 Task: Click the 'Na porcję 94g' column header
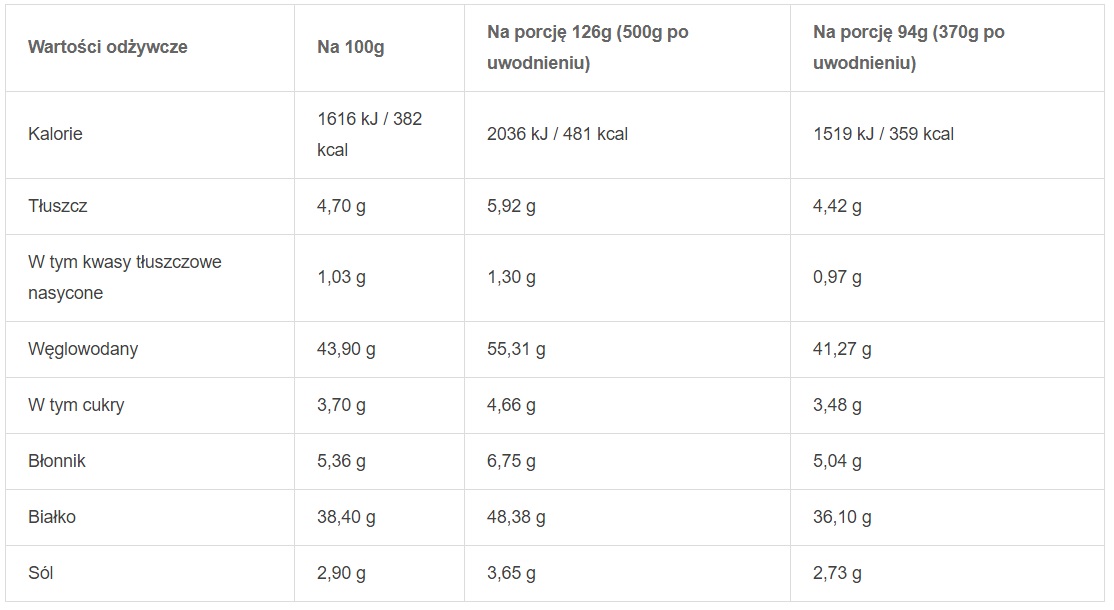click(909, 48)
